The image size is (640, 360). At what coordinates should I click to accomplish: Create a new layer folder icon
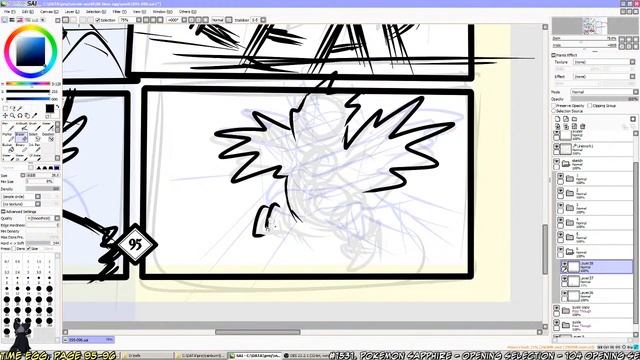574,119
